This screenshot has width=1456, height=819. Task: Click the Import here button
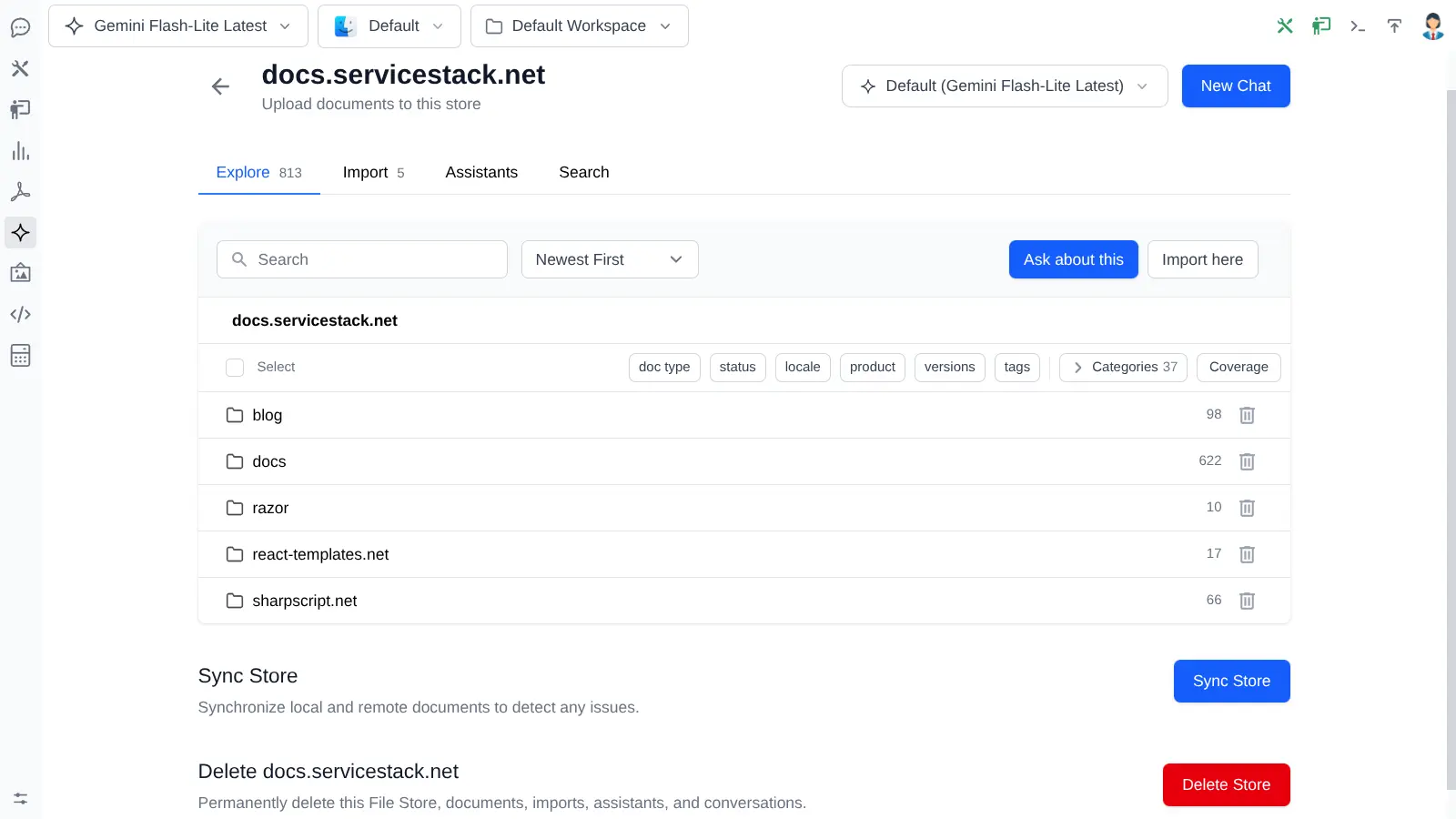point(1202,259)
